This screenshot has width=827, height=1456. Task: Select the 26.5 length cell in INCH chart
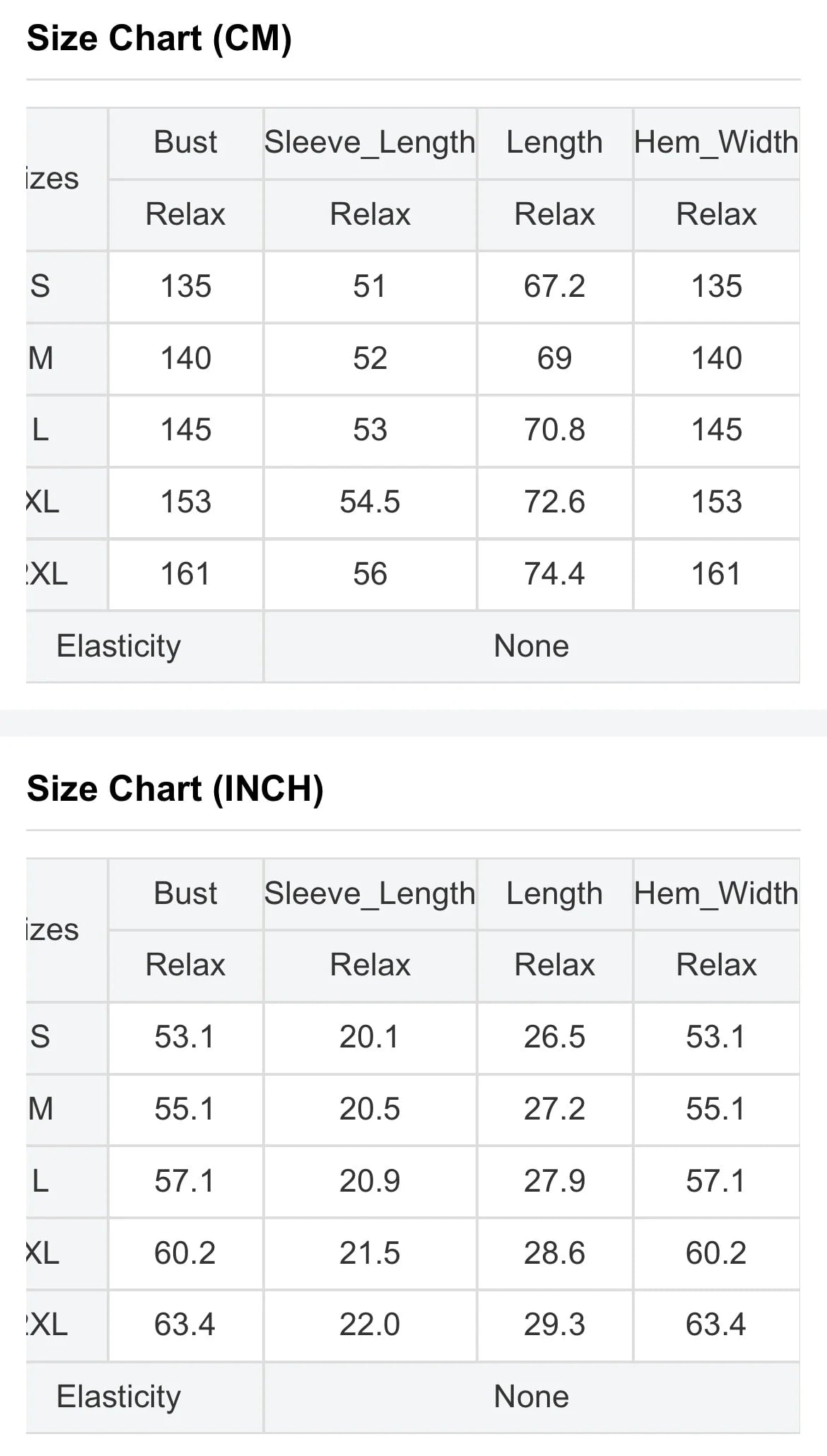tap(554, 1037)
